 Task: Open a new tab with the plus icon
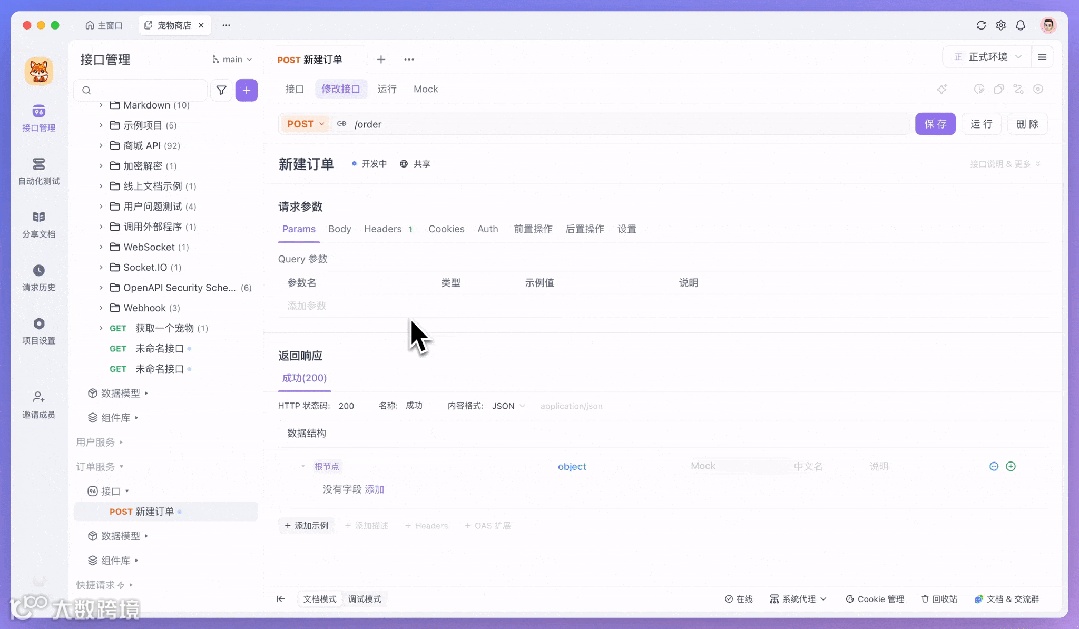(x=381, y=59)
